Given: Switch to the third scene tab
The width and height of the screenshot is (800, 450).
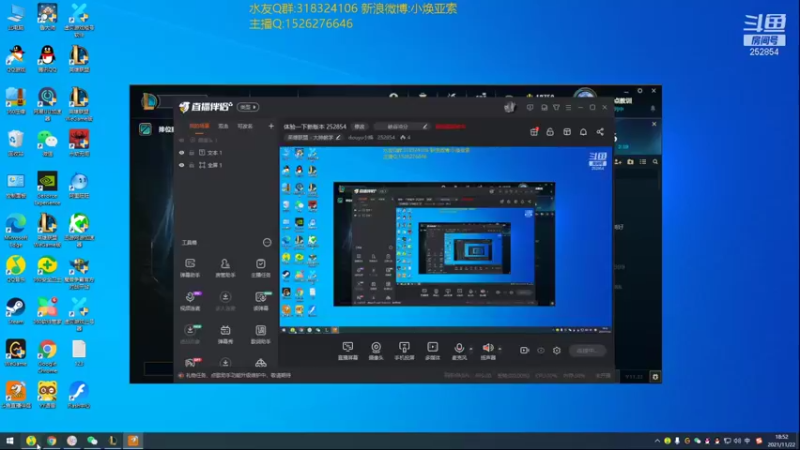Looking at the screenshot, I should 245,126.
